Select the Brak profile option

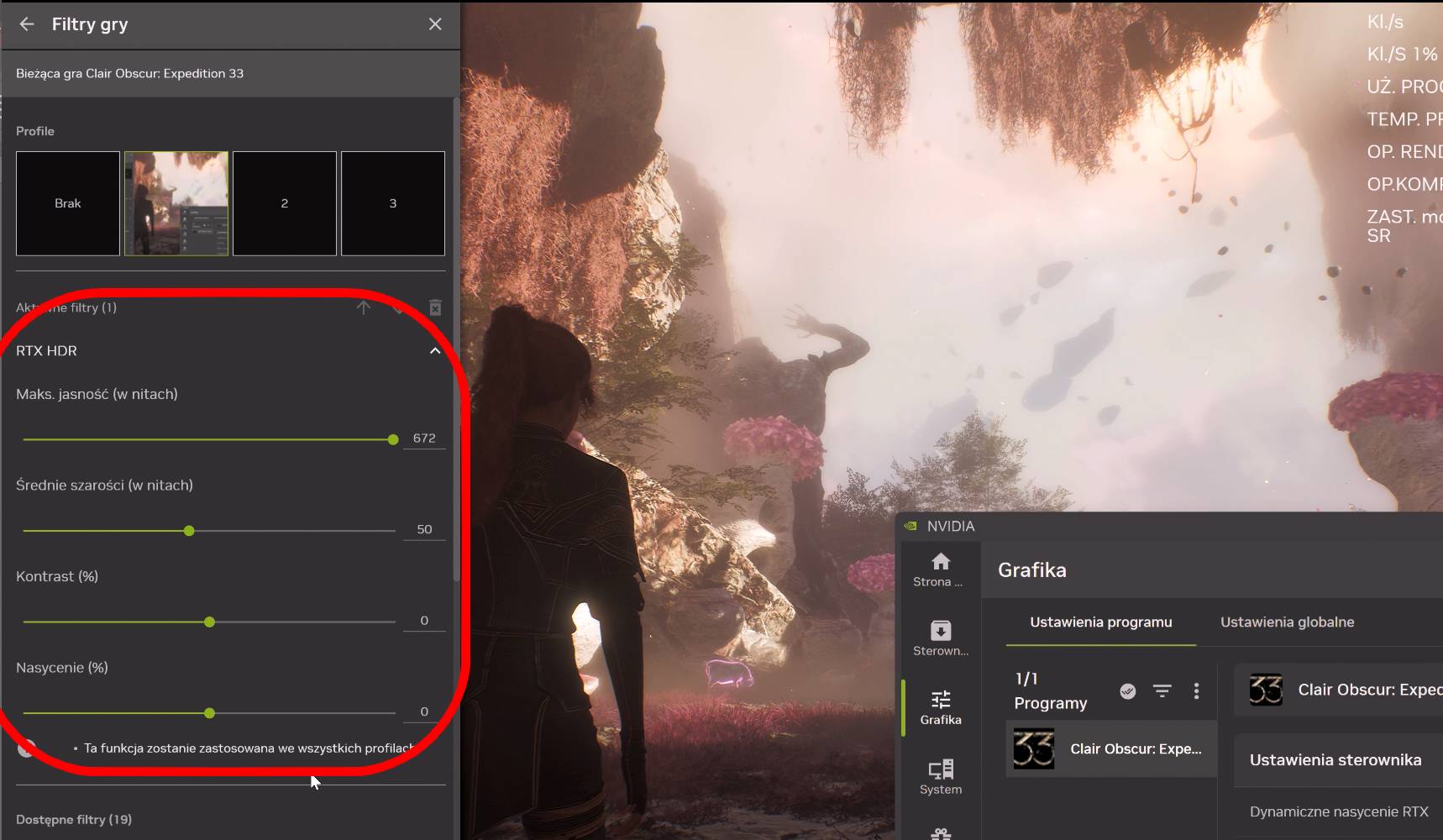coord(67,203)
